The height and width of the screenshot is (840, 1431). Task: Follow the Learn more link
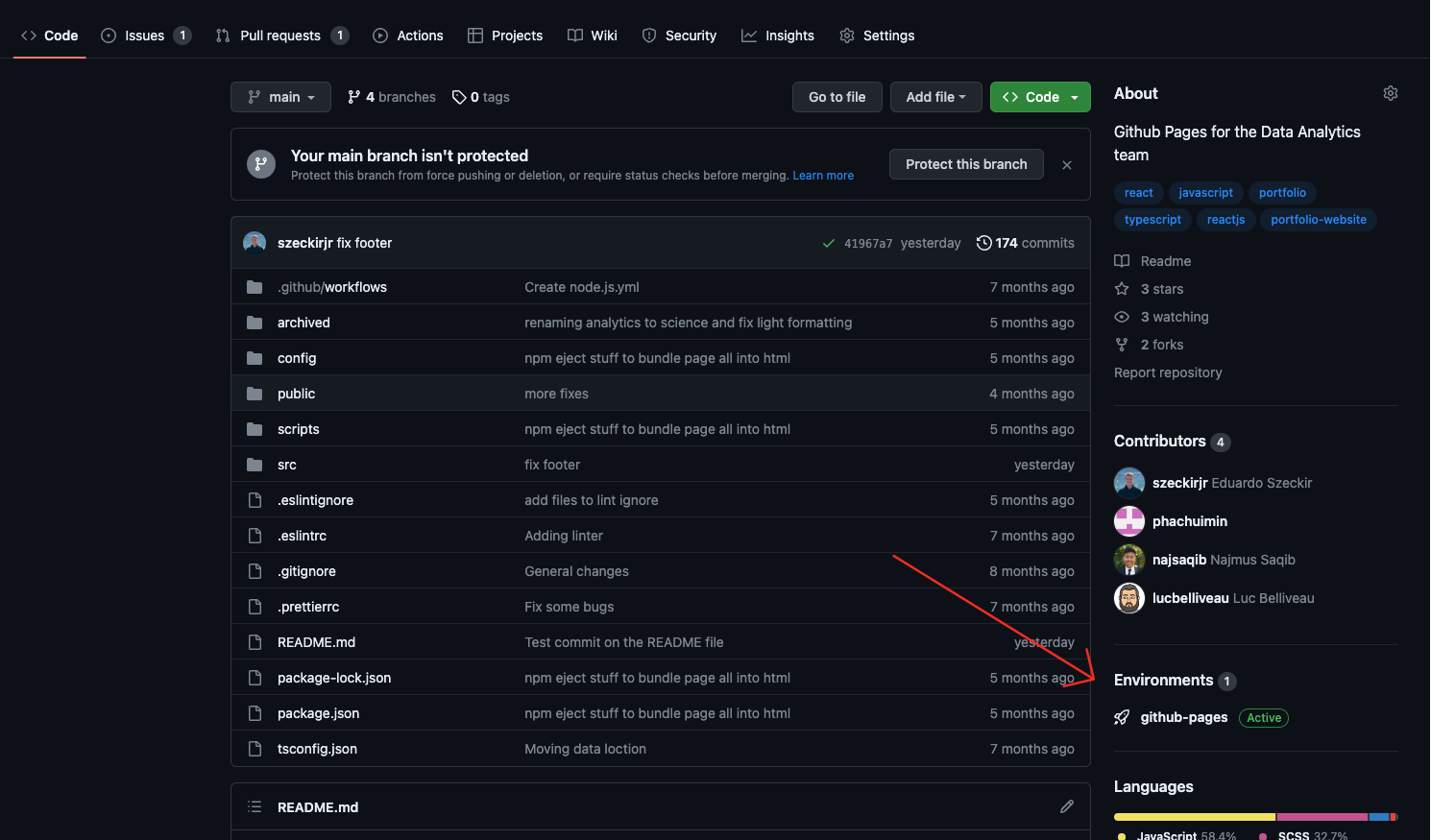pos(823,176)
